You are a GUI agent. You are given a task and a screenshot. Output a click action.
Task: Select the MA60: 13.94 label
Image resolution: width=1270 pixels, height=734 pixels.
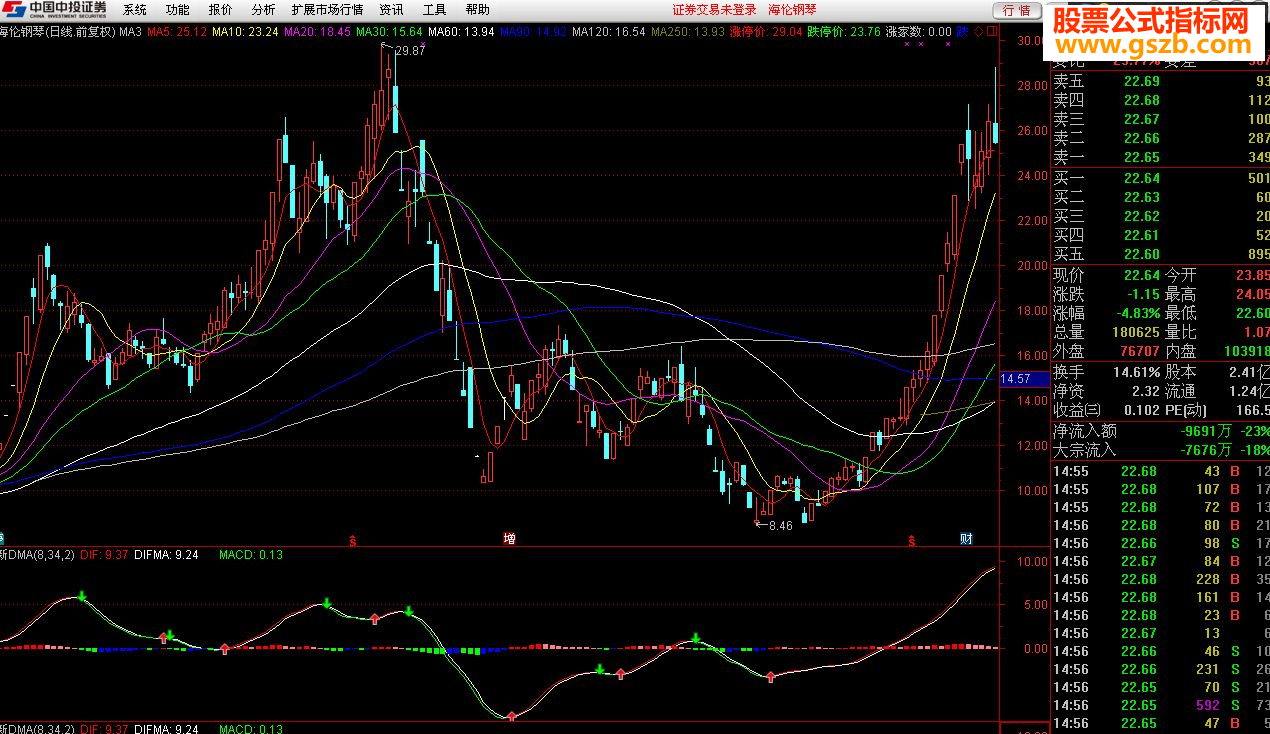461,32
